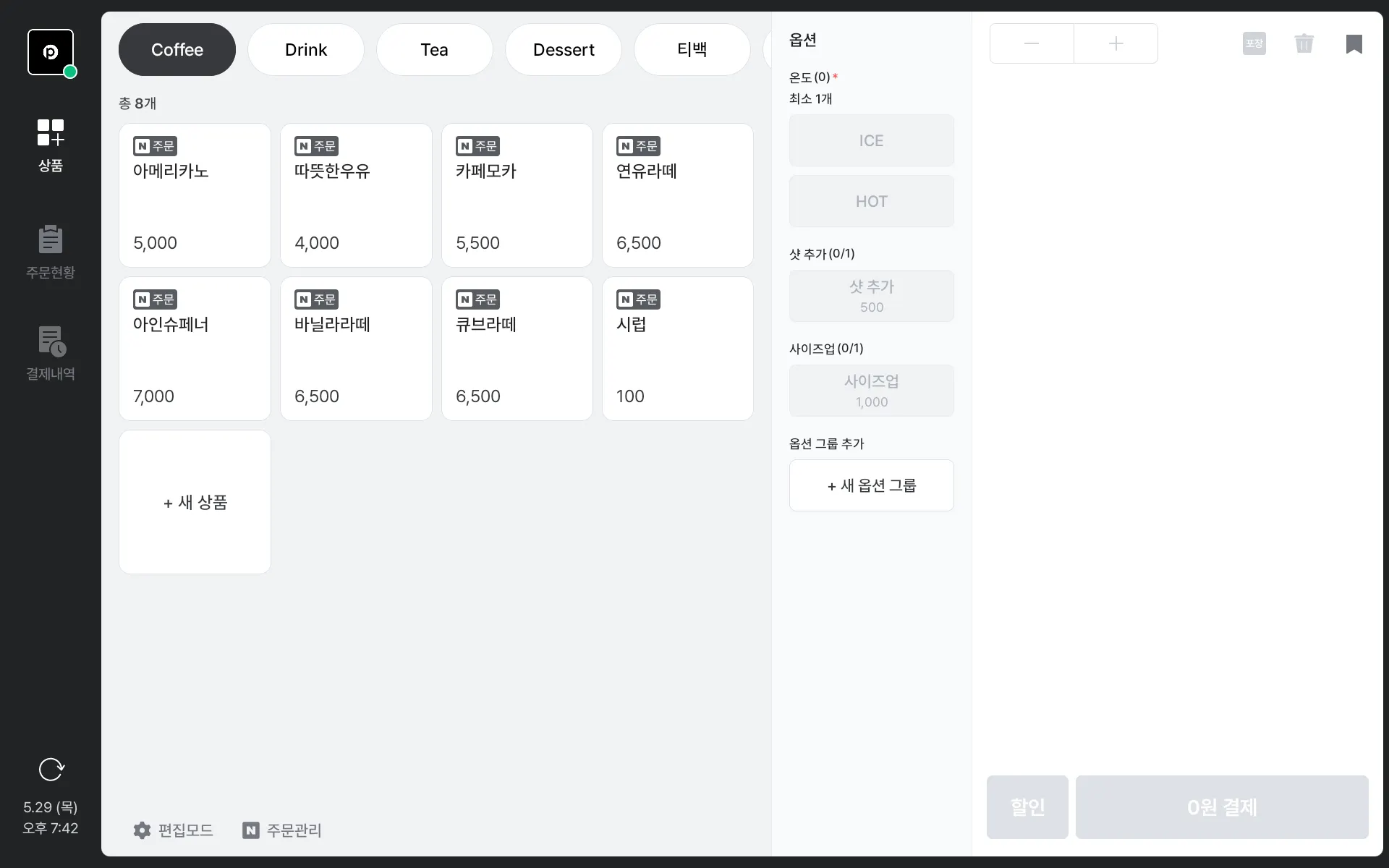Click the bookmark icon at top right
This screenshot has width=1389, height=868.
tap(1354, 43)
